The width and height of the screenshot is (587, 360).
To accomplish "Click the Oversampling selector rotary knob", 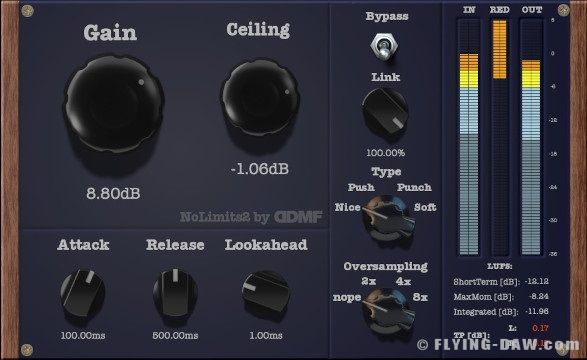I will pyautogui.click(x=388, y=310).
